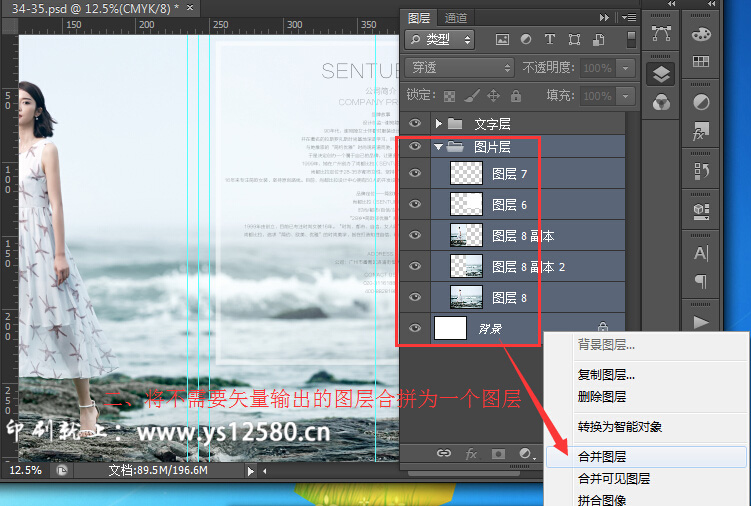The height and width of the screenshot is (506, 751).
Task: Choose 转换为智能对象 from the context menu
Action: 619,426
